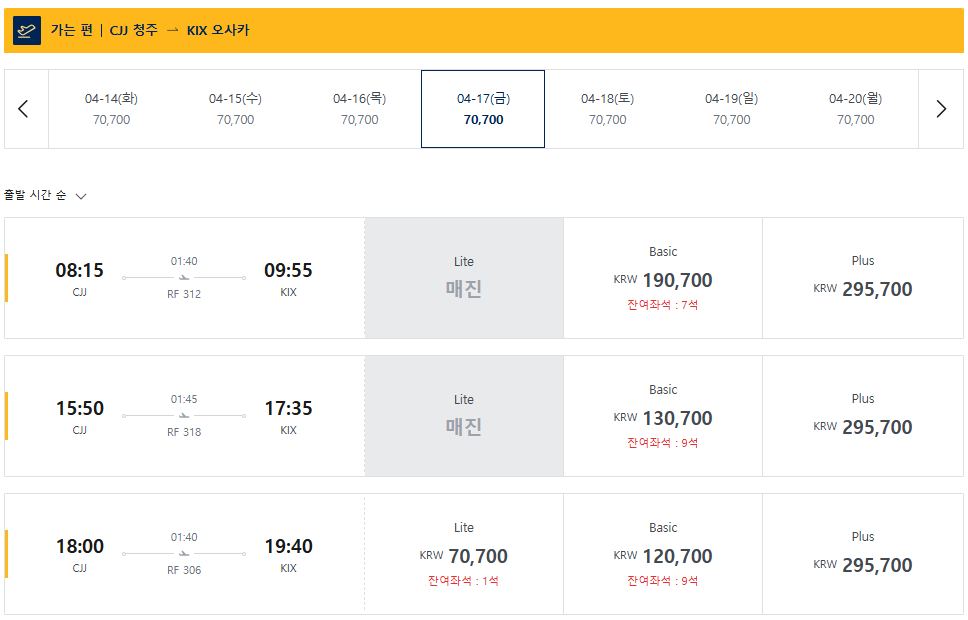Click the departing flight airplane icon
968x620 pixels.
[x=27, y=30]
